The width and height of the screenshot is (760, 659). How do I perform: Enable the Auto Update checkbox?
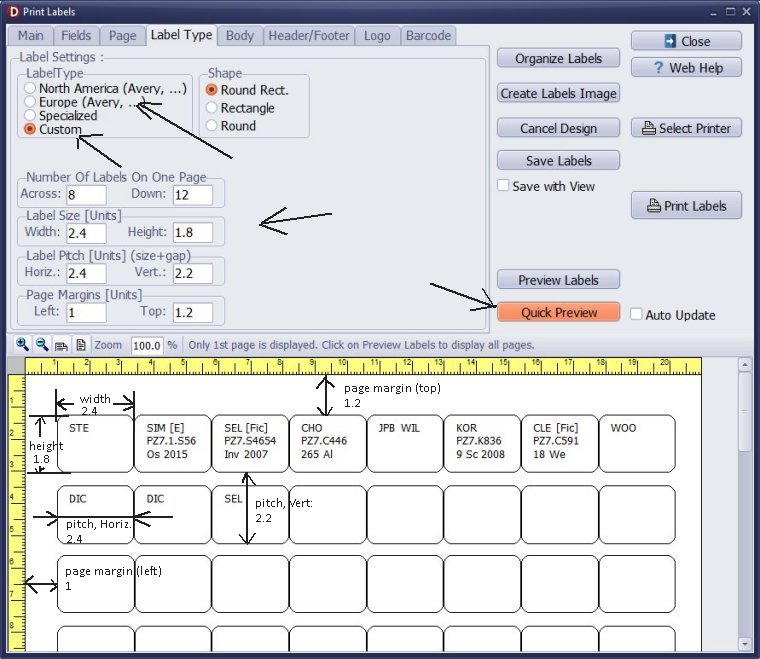click(x=636, y=314)
